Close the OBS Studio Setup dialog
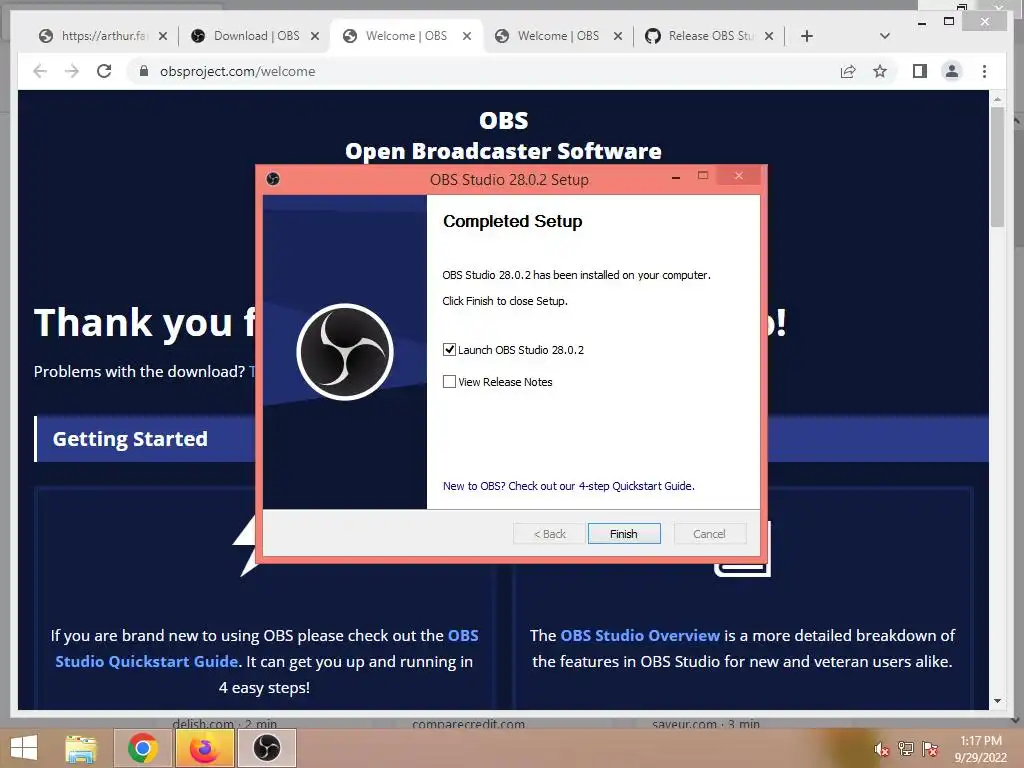The height and width of the screenshot is (768, 1024). (739, 176)
